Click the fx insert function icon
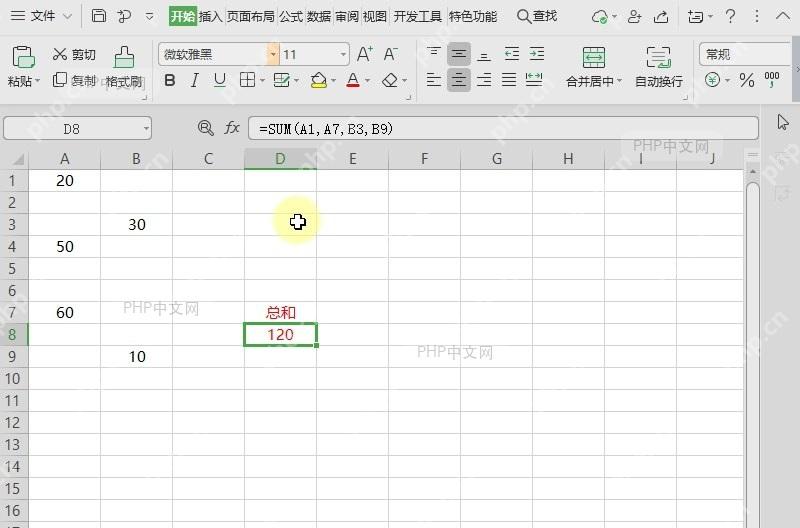 (232, 128)
